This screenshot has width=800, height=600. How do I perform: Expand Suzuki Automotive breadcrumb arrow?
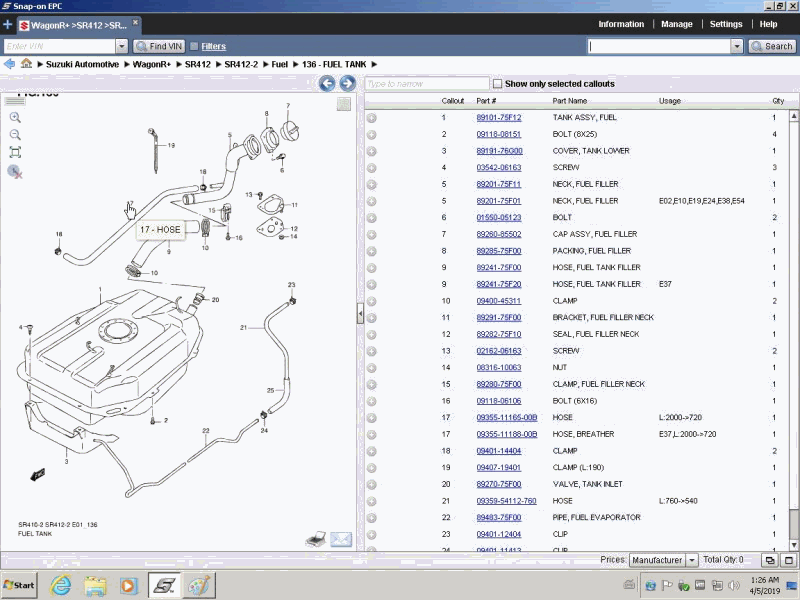(x=126, y=64)
